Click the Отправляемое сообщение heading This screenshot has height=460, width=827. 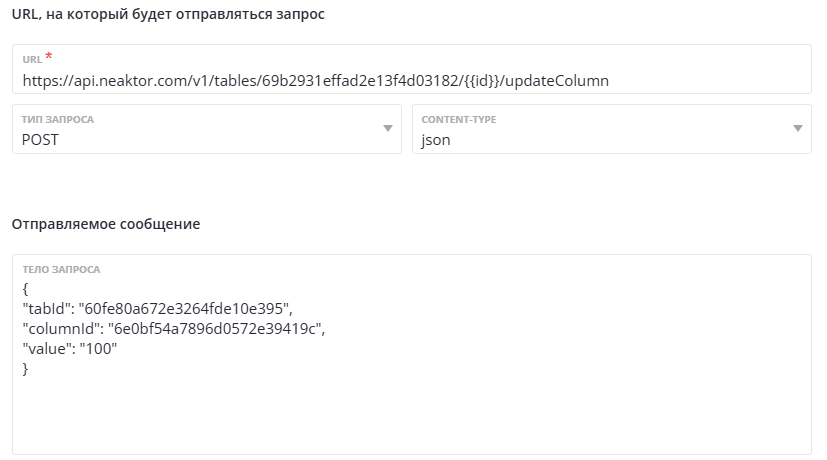point(106,224)
